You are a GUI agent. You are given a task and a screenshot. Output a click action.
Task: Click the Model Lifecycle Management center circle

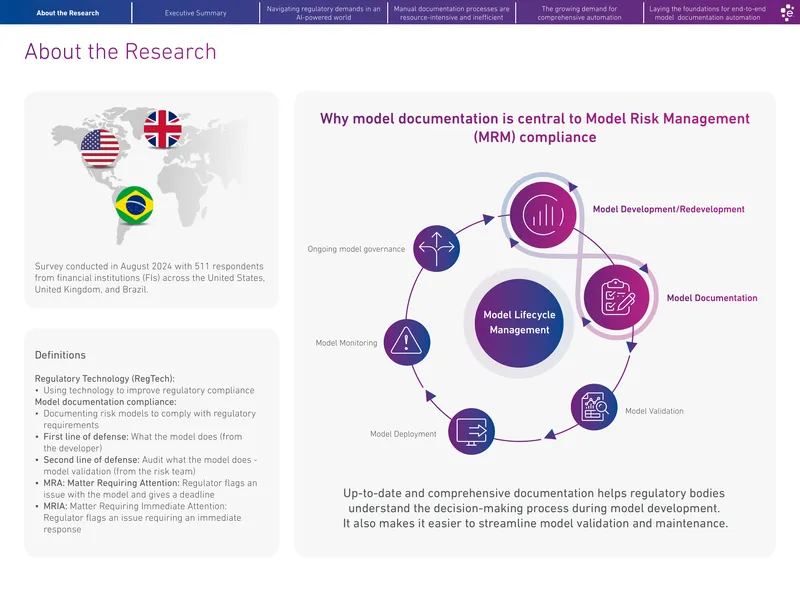[x=519, y=323]
